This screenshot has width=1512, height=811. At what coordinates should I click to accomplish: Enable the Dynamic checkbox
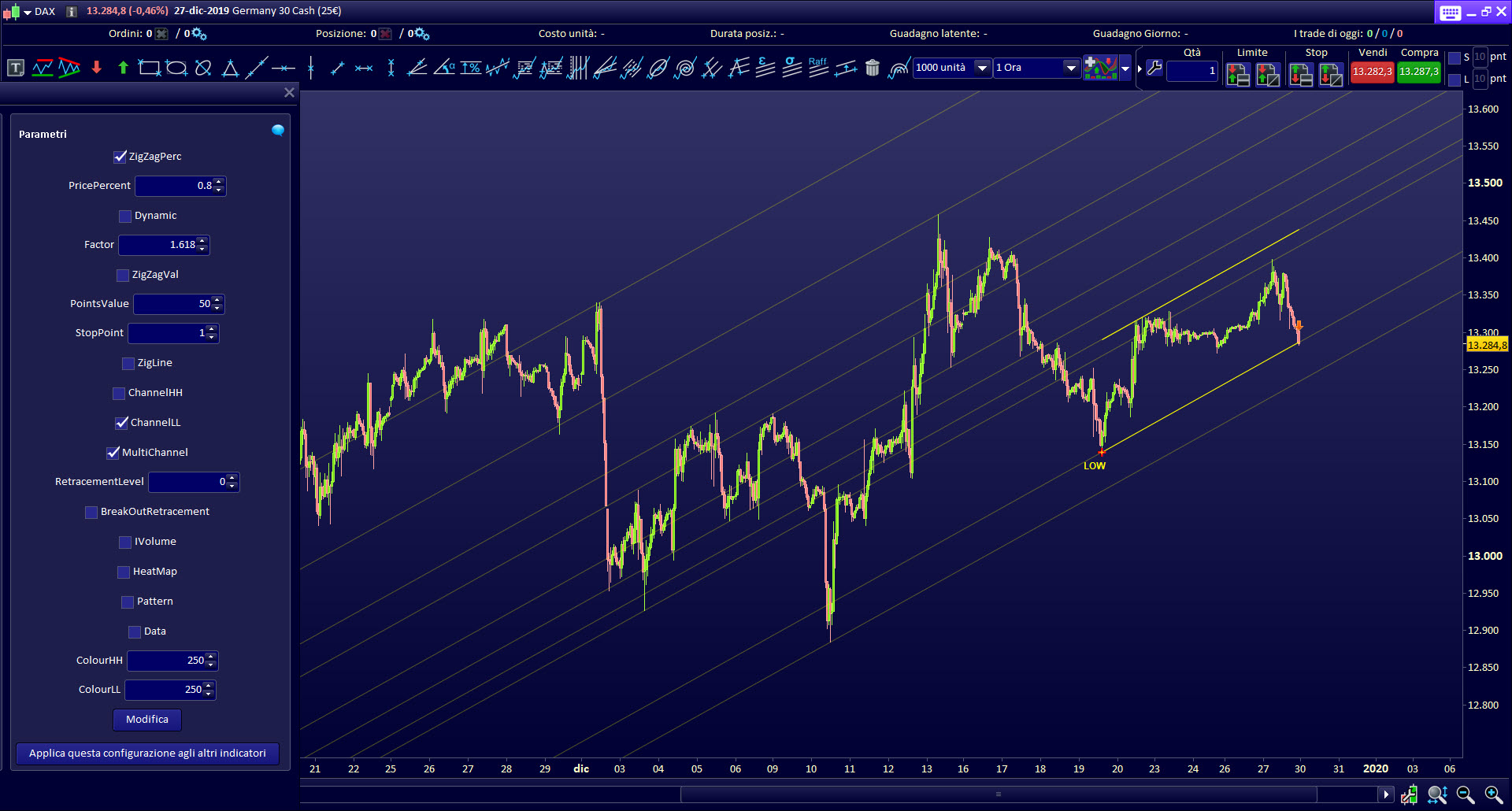pyautogui.click(x=125, y=216)
